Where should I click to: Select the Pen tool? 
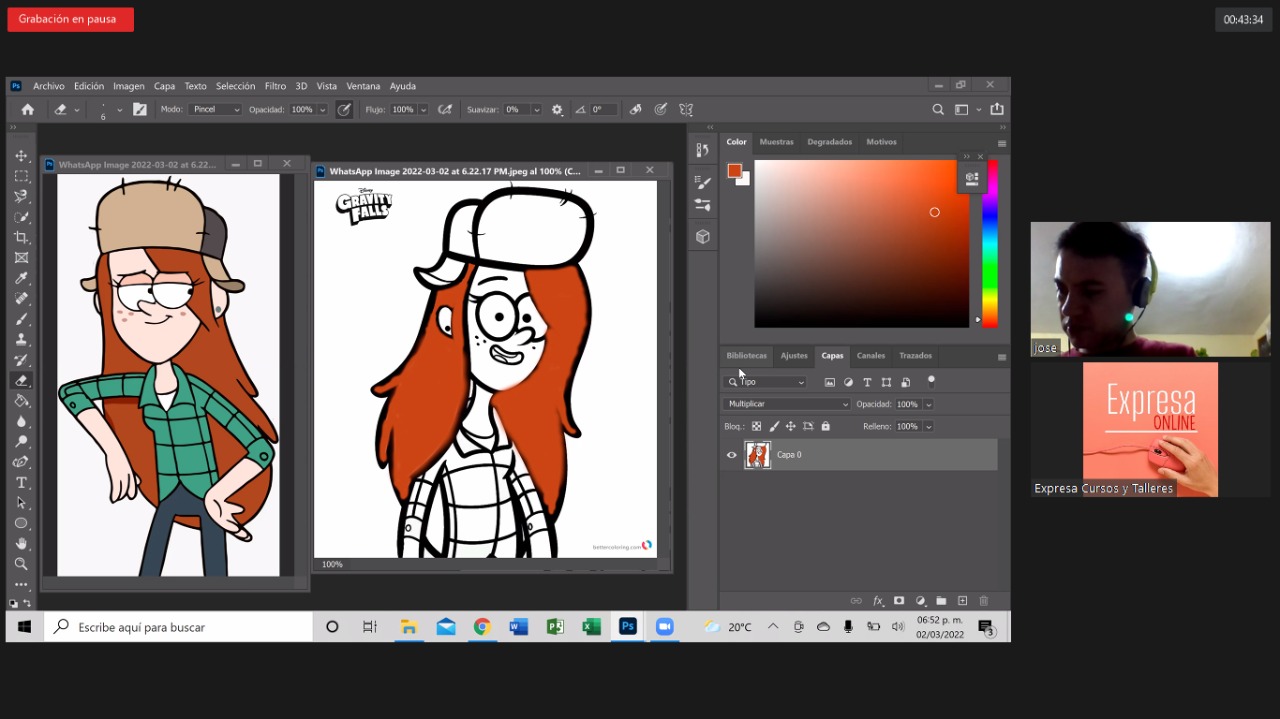tap(21, 462)
